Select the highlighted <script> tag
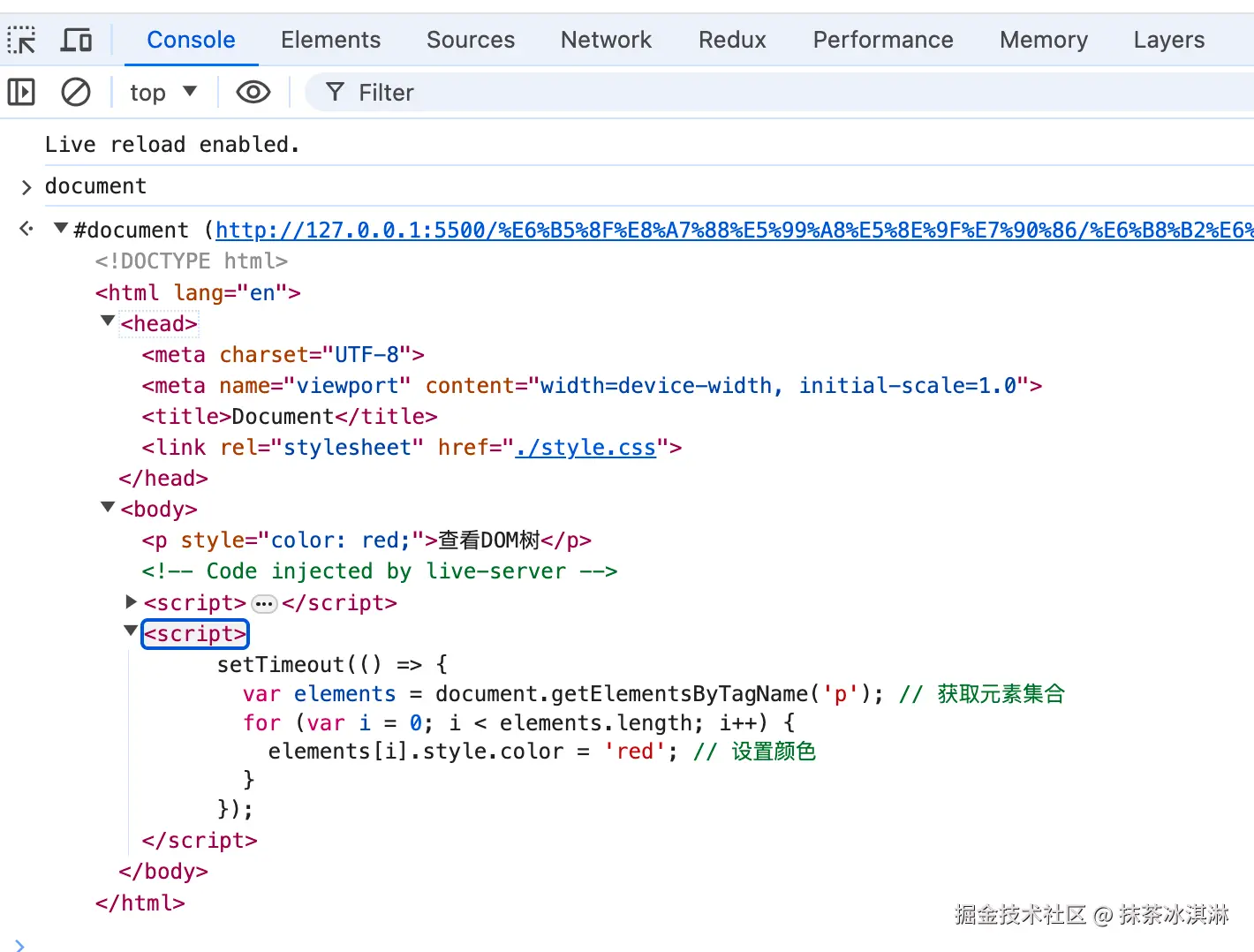 (195, 634)
